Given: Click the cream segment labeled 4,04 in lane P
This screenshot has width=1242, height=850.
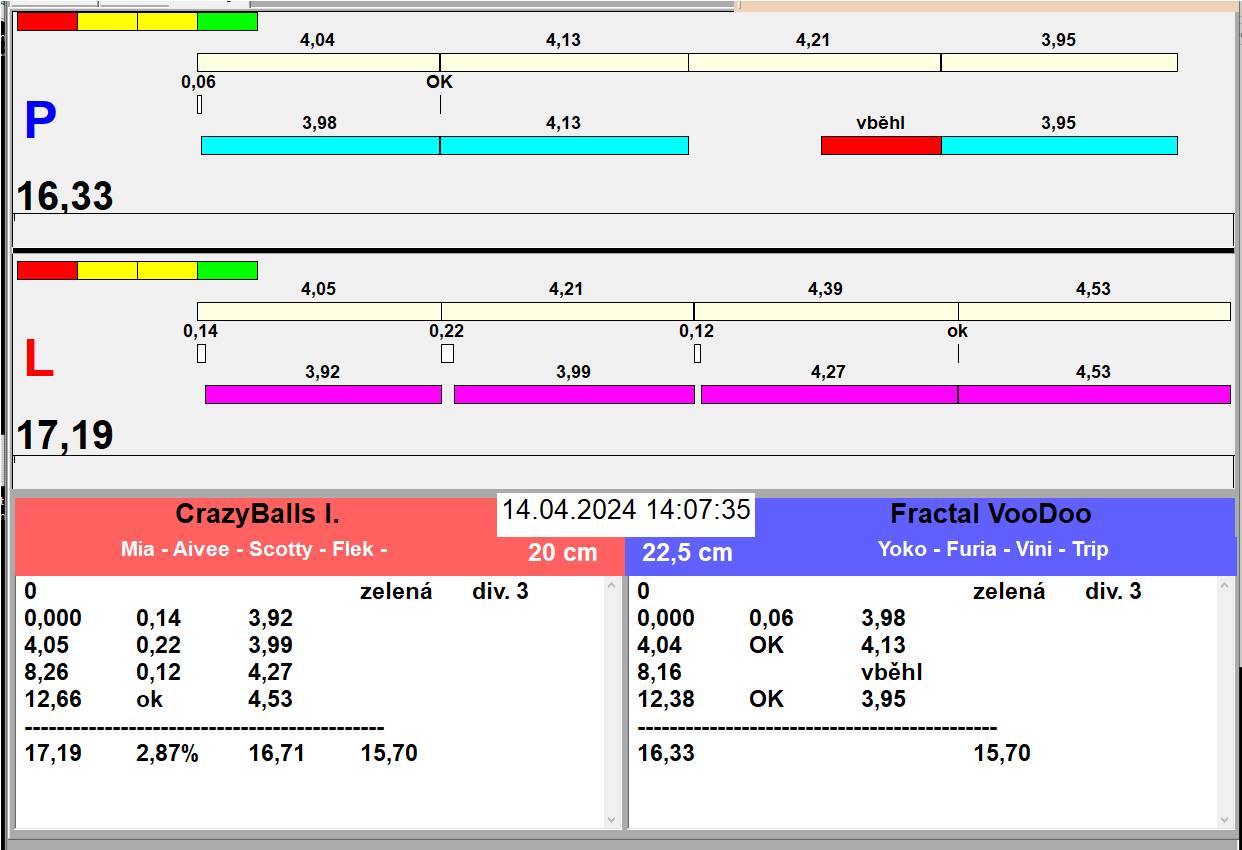Looking at the screenshot, I should click(318, 62).
